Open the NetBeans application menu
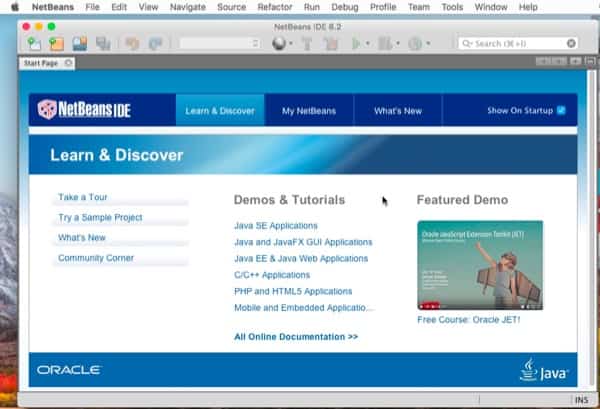Viewport: 600px width, 409px height. point(53,7)
